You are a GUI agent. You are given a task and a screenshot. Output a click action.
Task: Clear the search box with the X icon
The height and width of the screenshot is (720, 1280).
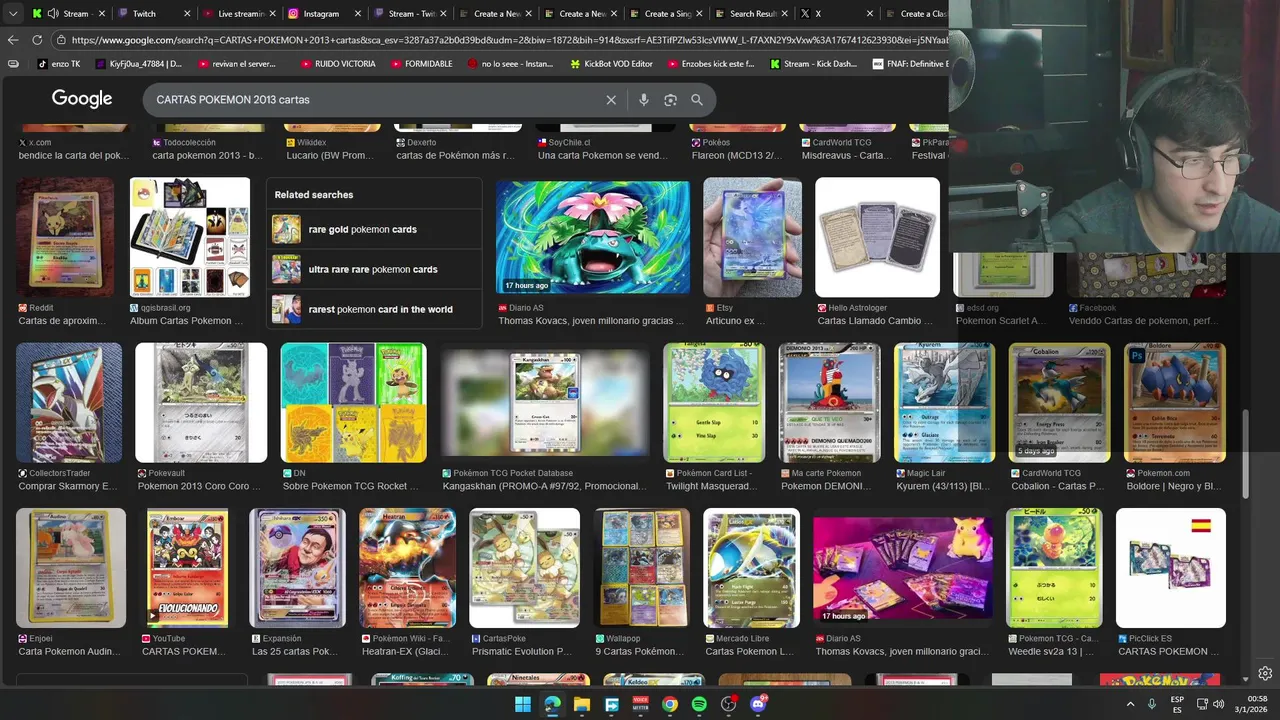tap(611, 100)
